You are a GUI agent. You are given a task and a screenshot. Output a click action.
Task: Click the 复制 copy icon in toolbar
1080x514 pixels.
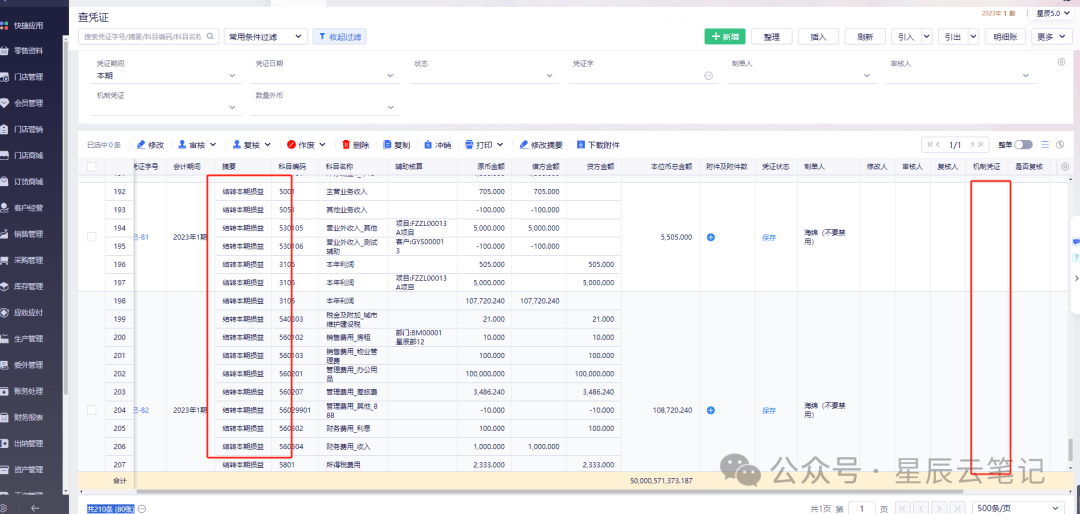click(x=387, y=145)
